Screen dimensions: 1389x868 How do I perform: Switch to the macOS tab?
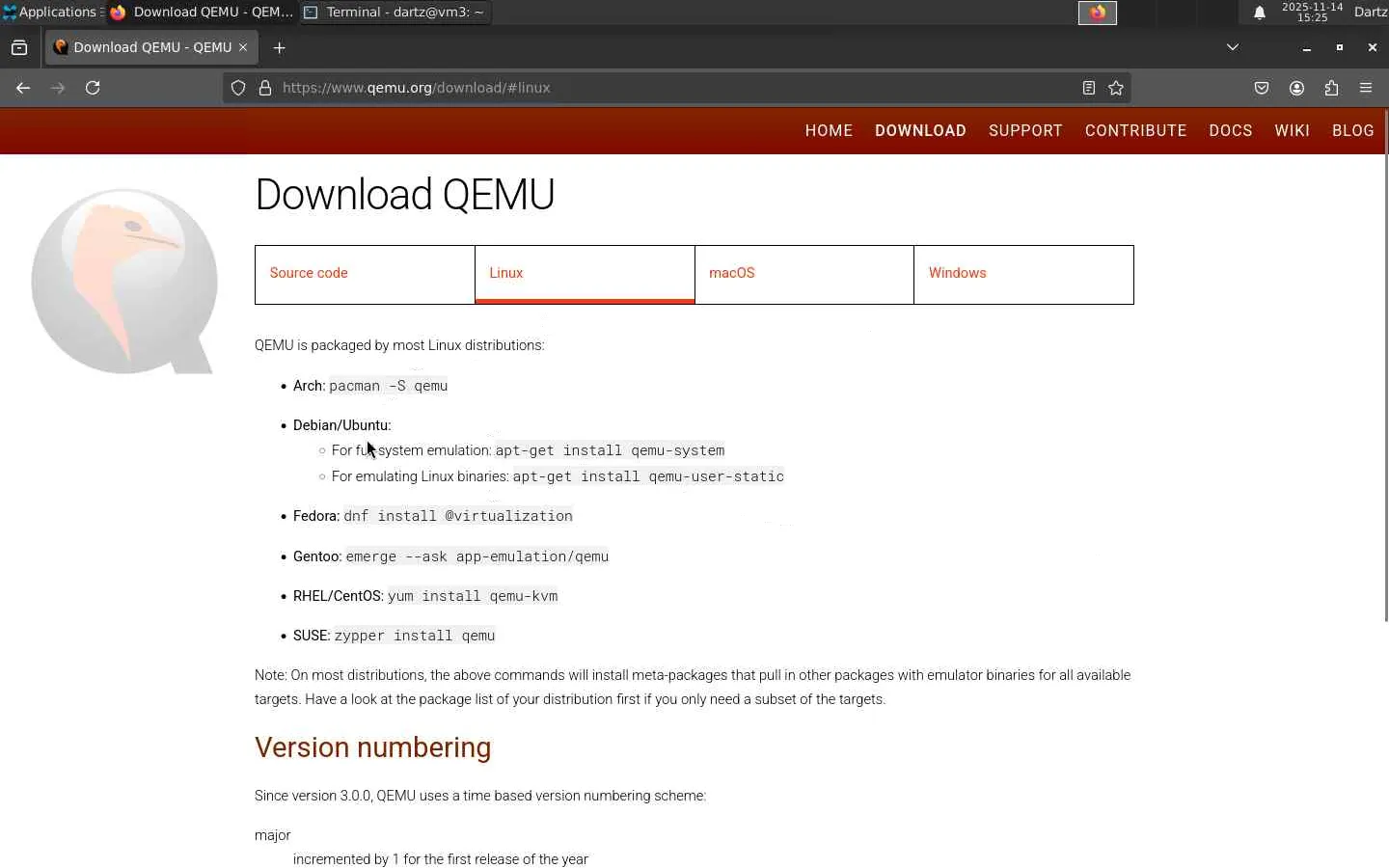tap(804, 275)
